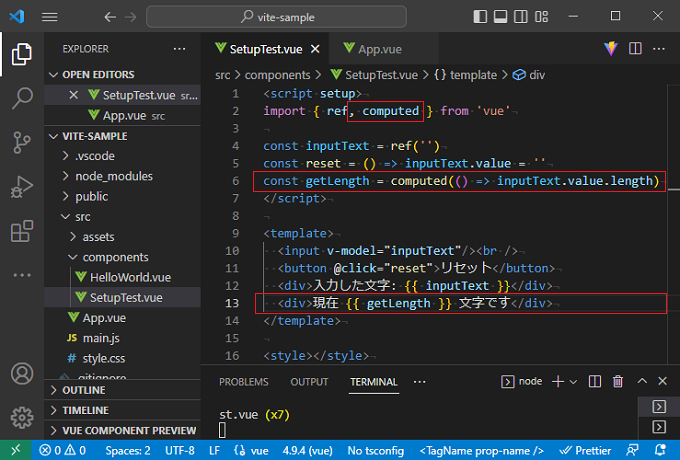Switch to the PROBLEMS panel tab
The width and height of the screenshot is (680, 460).
[x=244, y=382]
